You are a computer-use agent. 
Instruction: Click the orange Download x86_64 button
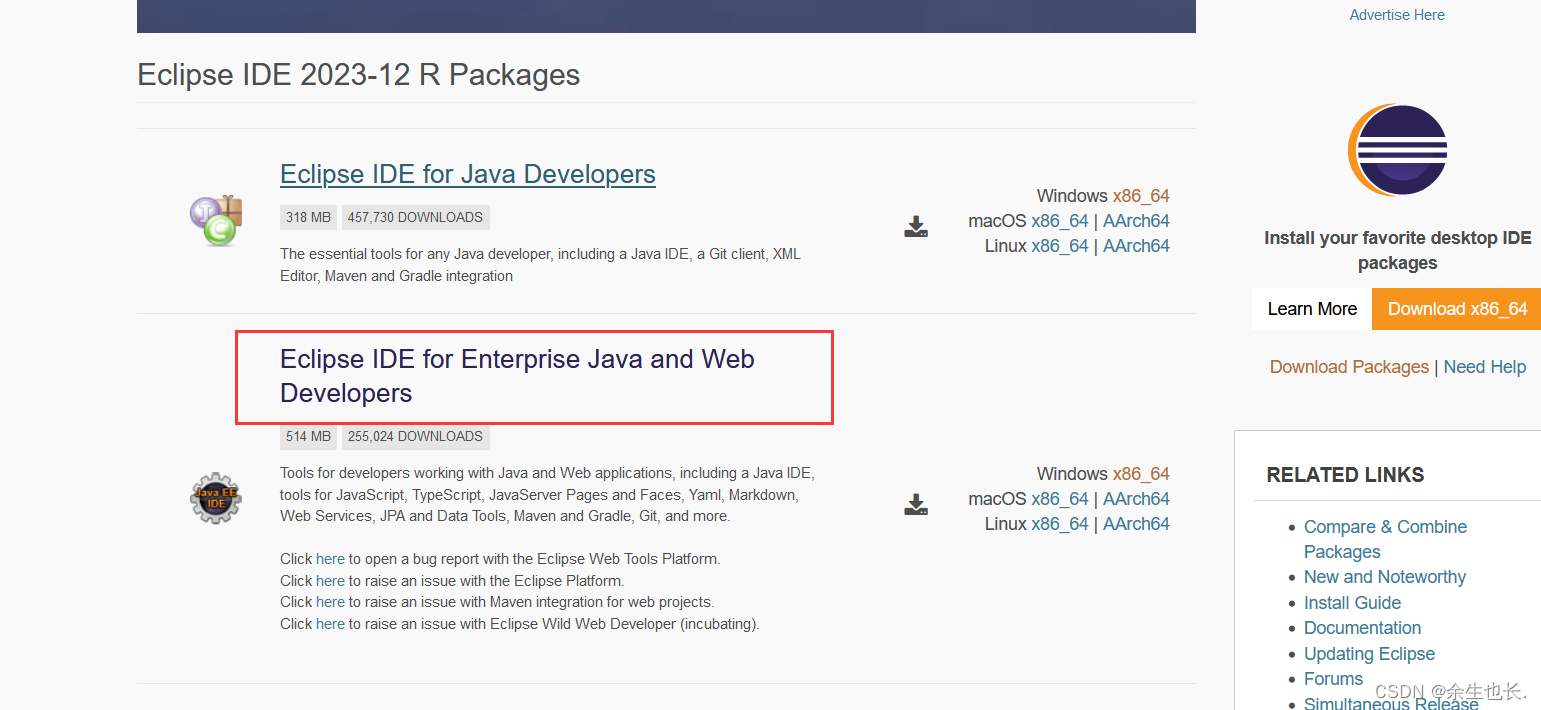1457,309
